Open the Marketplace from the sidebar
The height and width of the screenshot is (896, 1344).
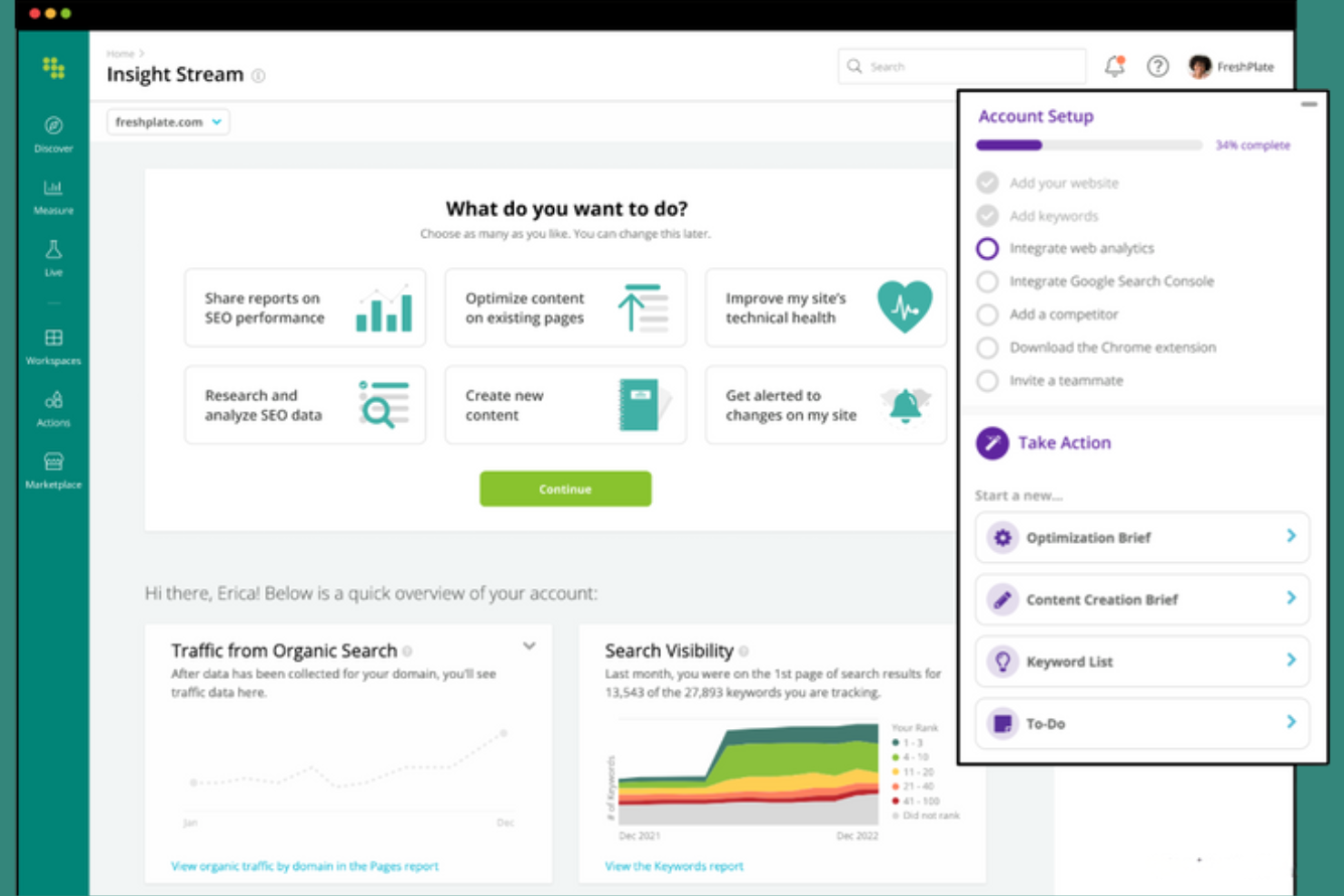point(53,468)
